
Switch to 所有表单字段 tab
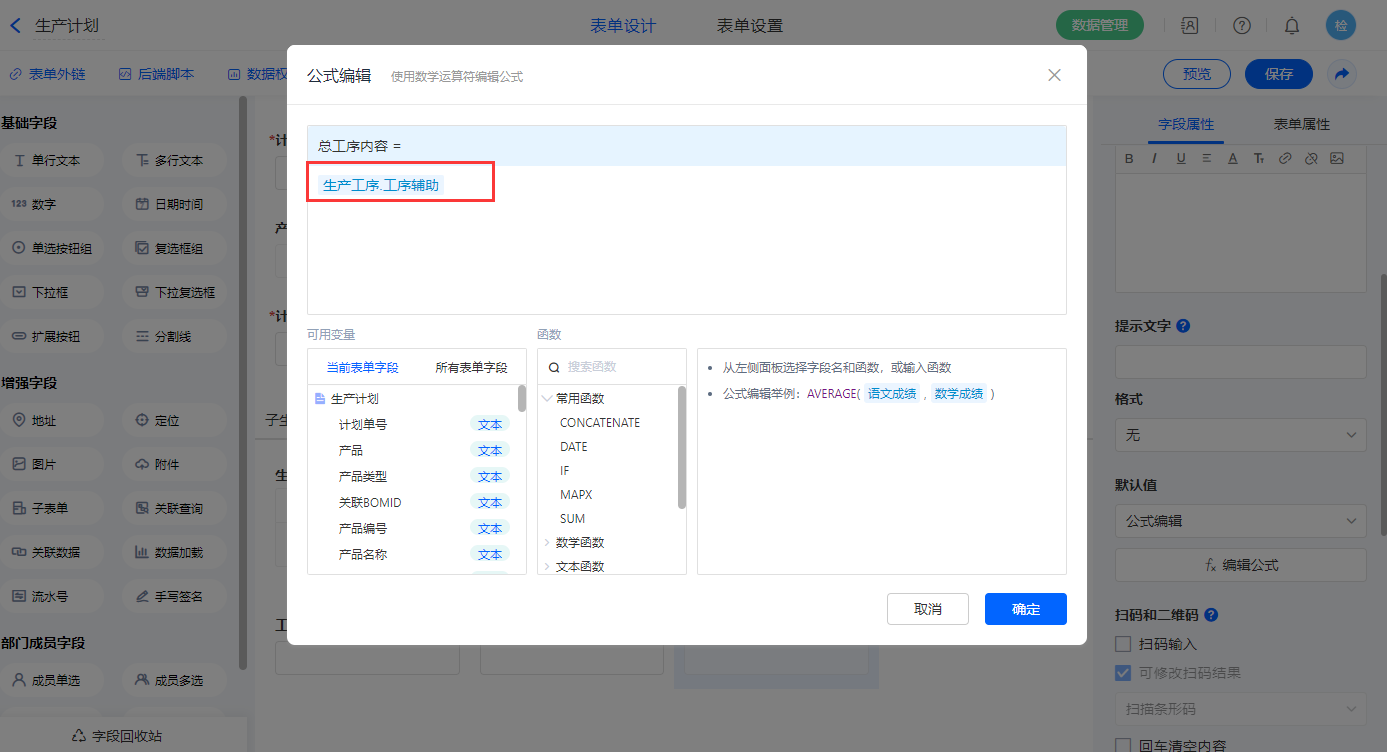[x=471, y=367]
